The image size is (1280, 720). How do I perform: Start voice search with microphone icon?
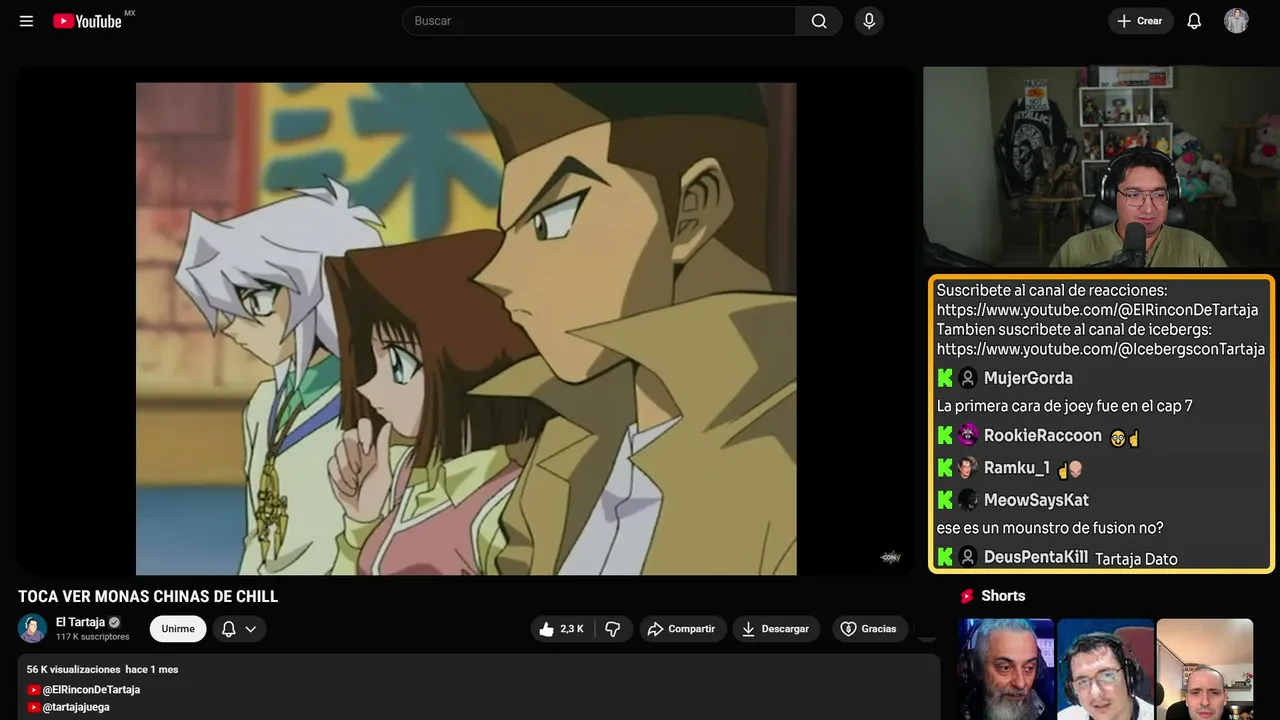coord(868,21)
